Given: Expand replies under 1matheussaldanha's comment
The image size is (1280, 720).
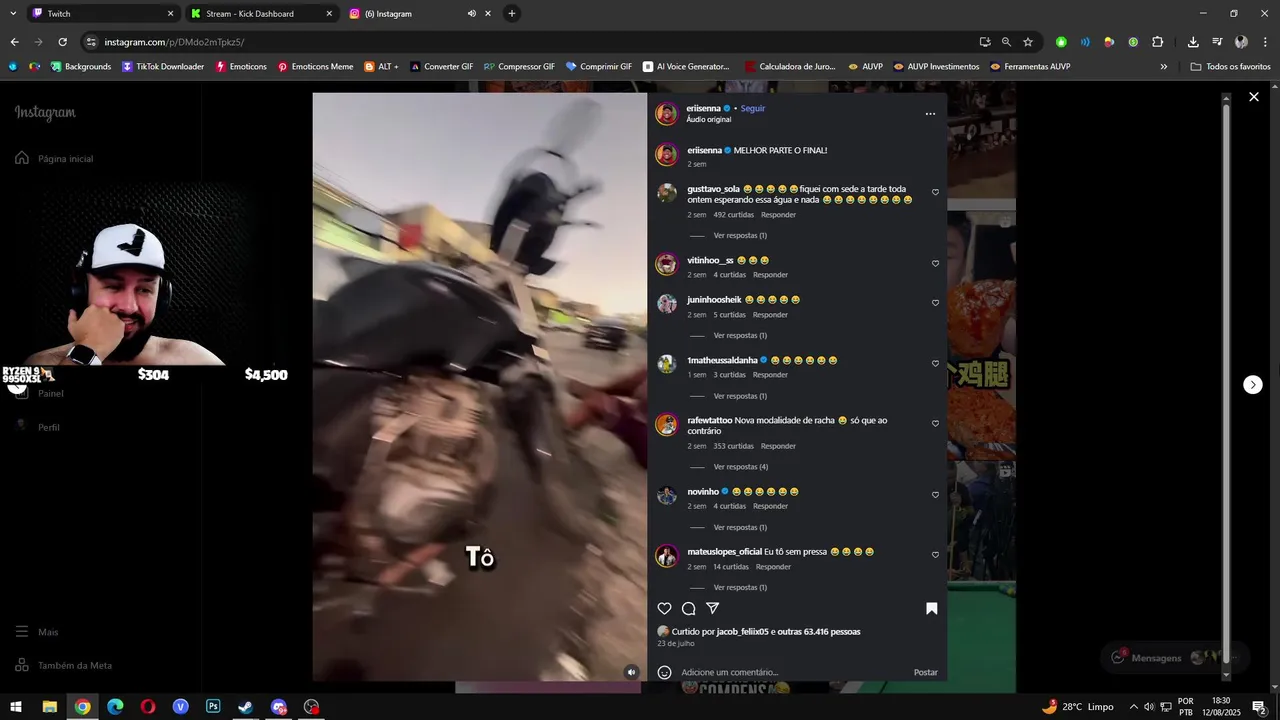Looking at the screenshot, I should [740, 396].
